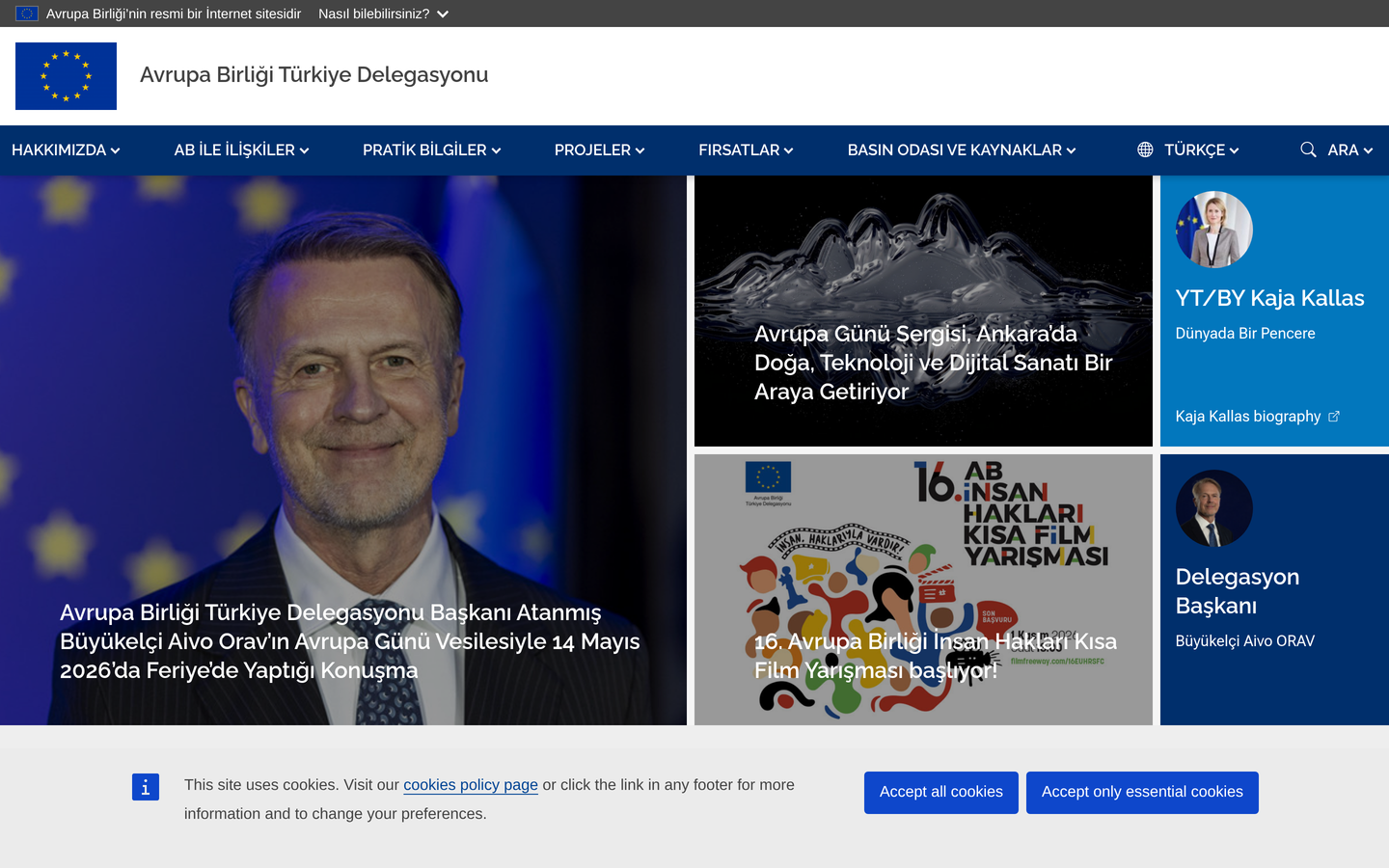Click the 'Dünyada Bir Pencere' text
Image resolution: width=1389 pixels, height=868 pixels.
[x=1245, y=334]
